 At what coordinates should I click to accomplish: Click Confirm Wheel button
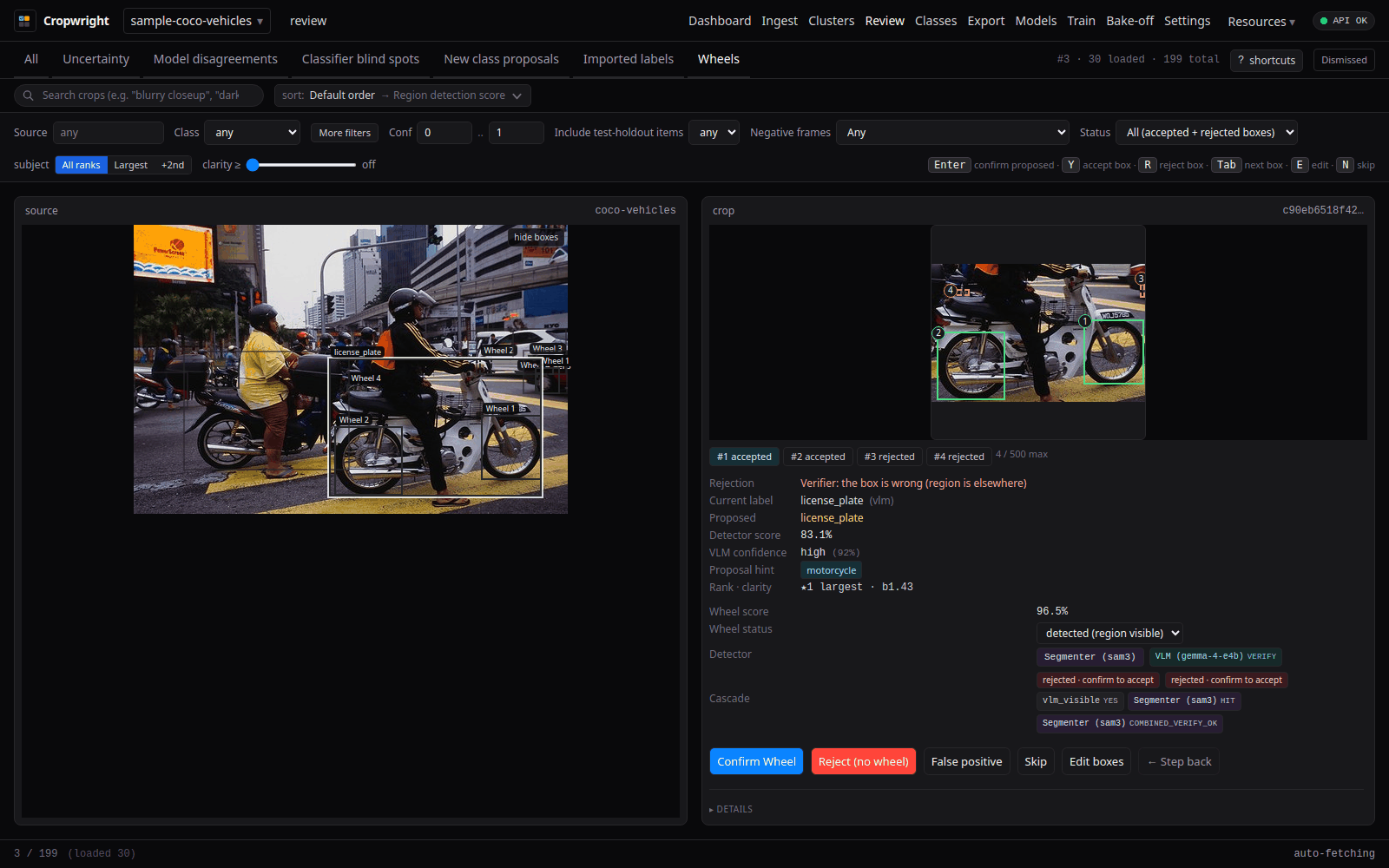click(x=756, y=761)
